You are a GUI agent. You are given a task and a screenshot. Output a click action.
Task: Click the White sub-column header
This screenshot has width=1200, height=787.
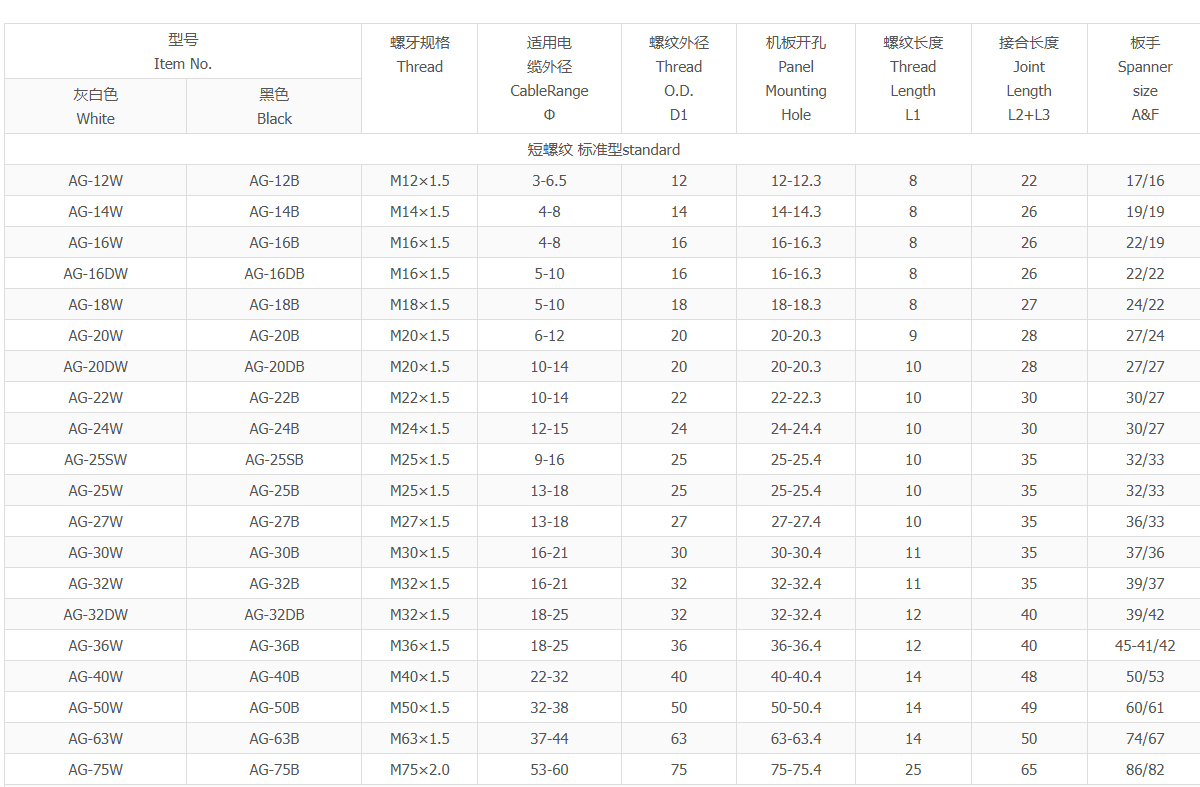(95, 106)
